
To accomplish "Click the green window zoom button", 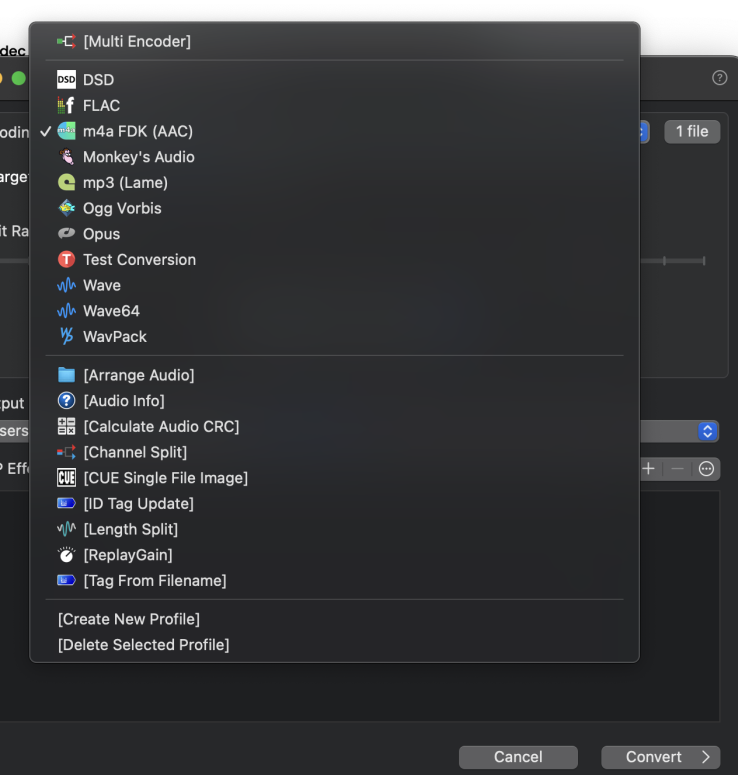I will tap(18, 78).
